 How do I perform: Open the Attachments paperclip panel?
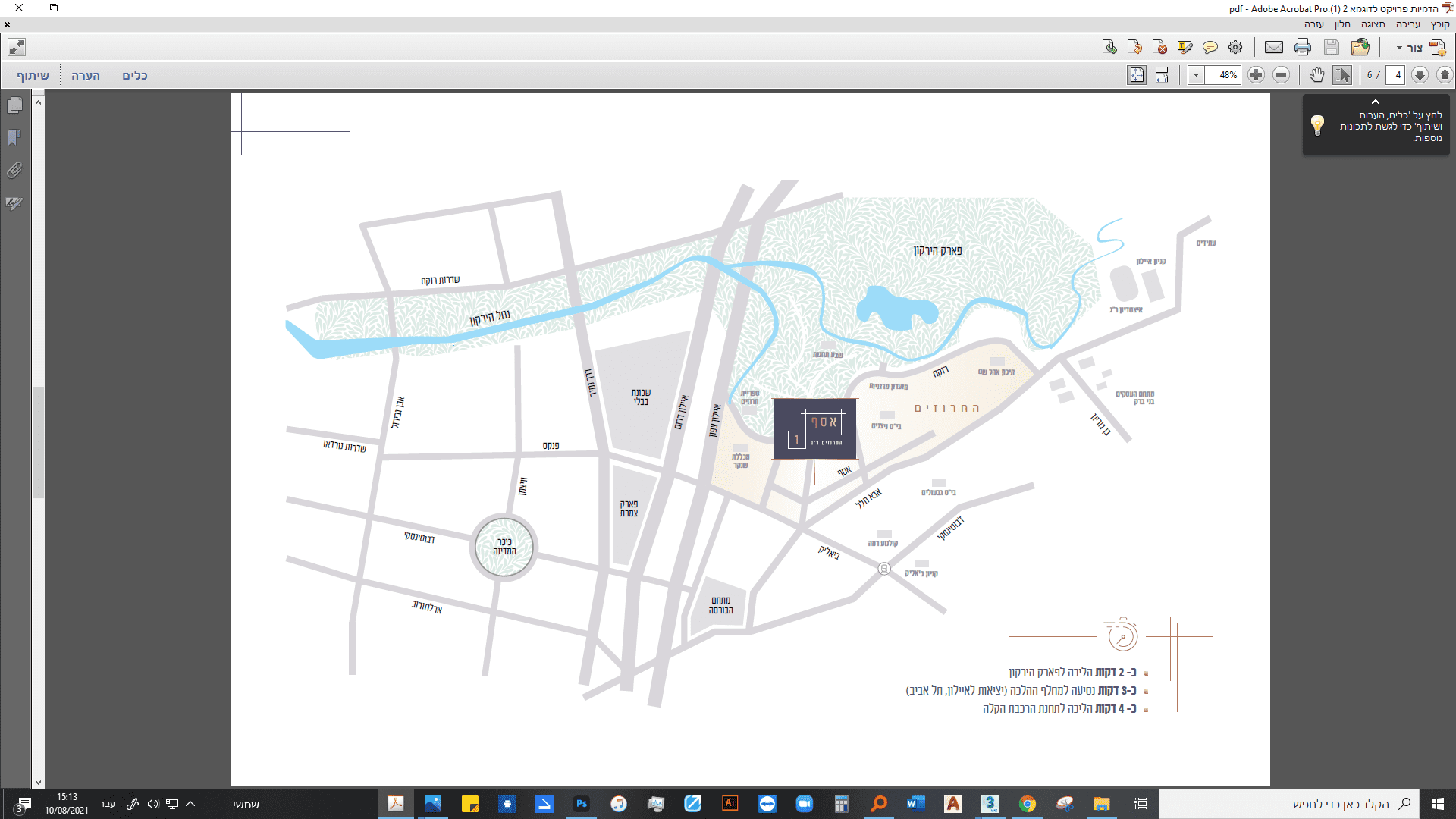point(14,171)
